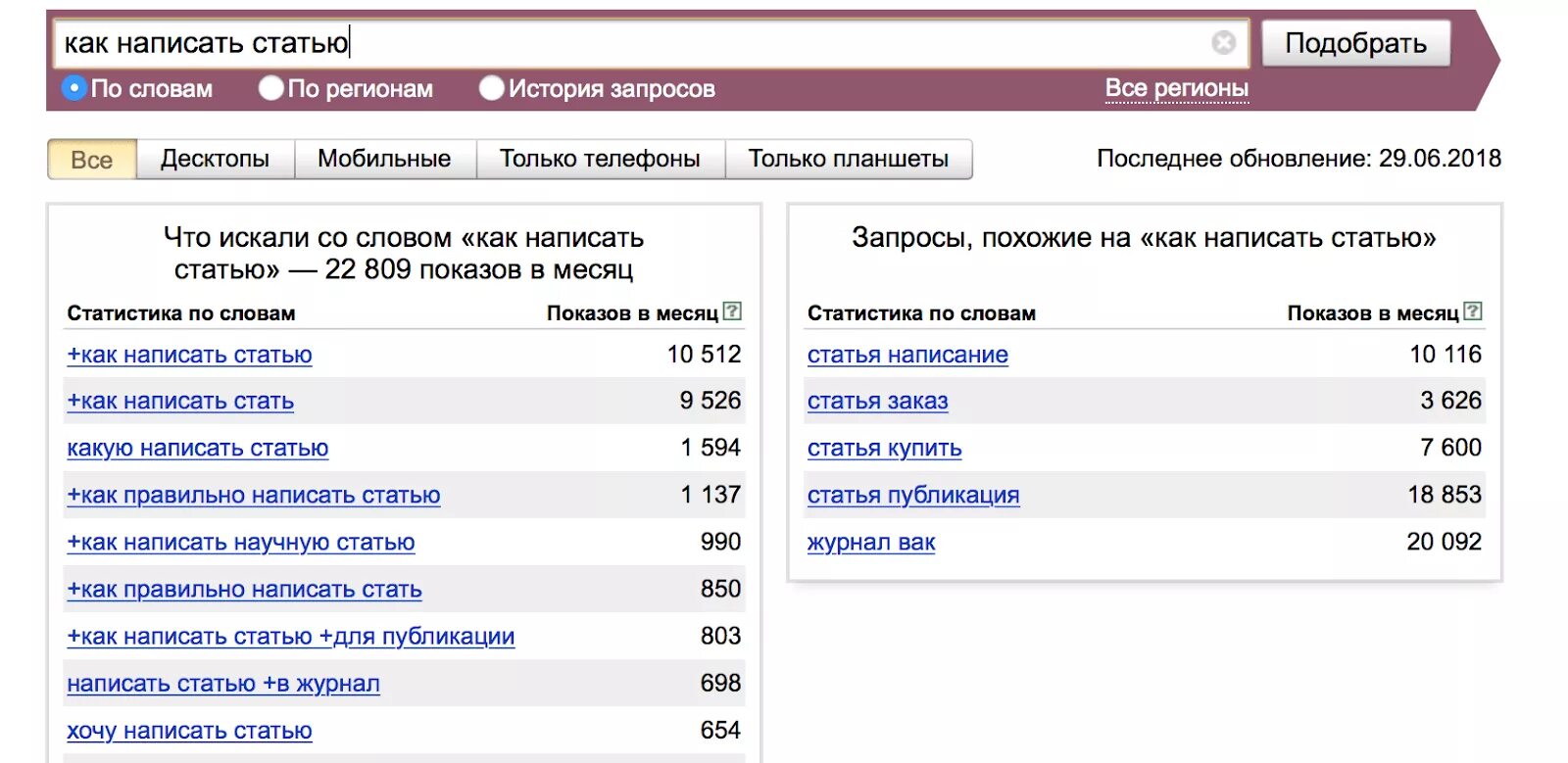Open the 'статья публикация' query link
The width and height of the screenshot is (1568, 763).
click(x=913, y=496)
